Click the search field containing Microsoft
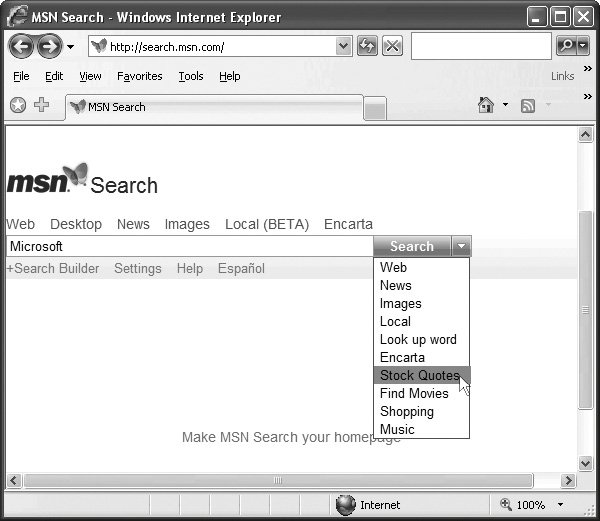600x521 pixels. [x=190, y=246]
